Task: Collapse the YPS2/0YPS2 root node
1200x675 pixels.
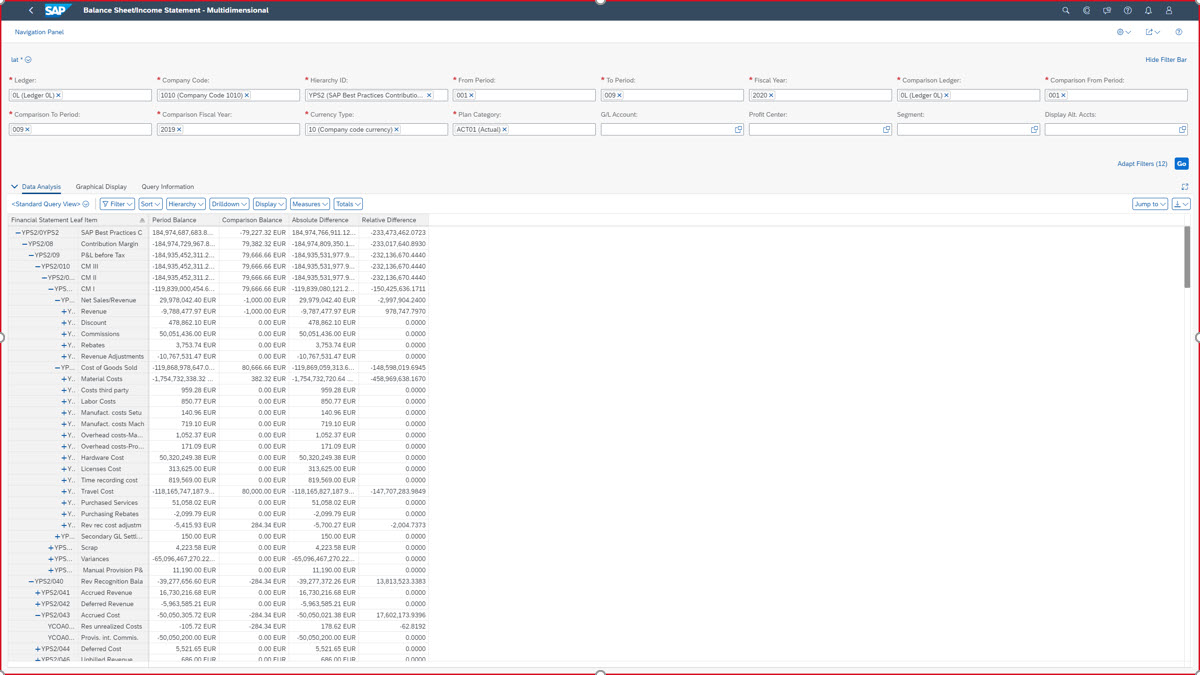Action: pyautogui.click(x=17, y=233)
